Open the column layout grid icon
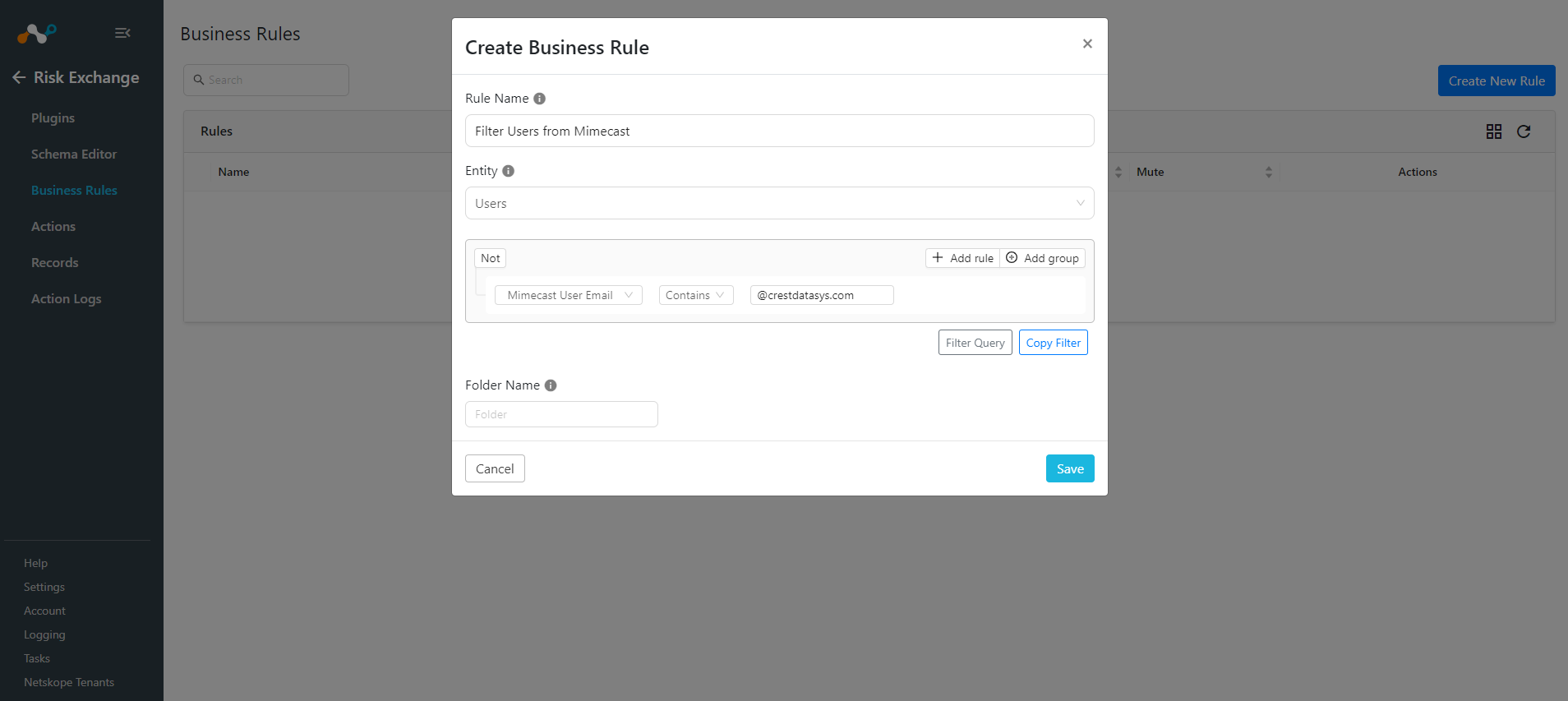The height and width of the screenshot is (701, 1568). tap(1494, 131)
